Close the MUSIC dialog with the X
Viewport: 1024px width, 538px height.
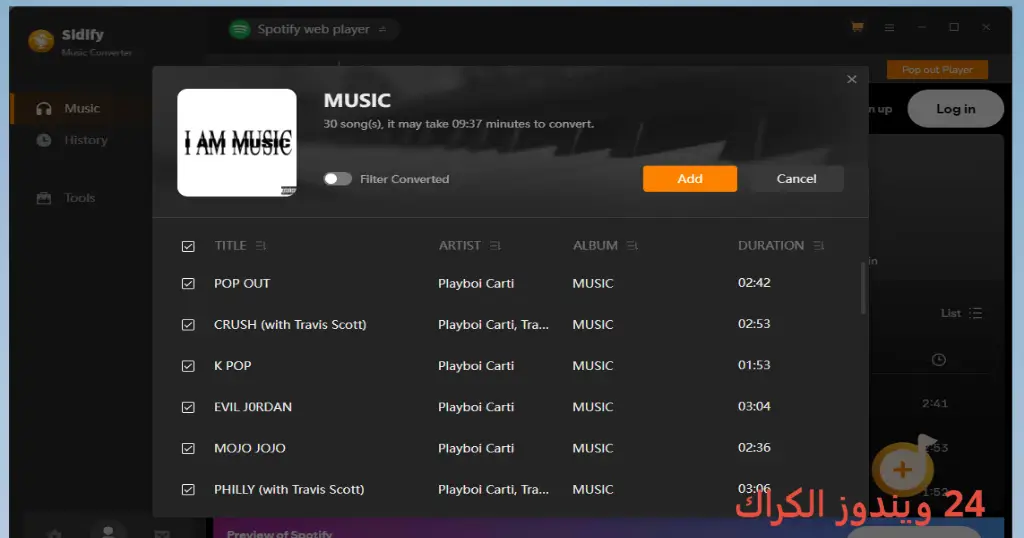tap(852, 79)
